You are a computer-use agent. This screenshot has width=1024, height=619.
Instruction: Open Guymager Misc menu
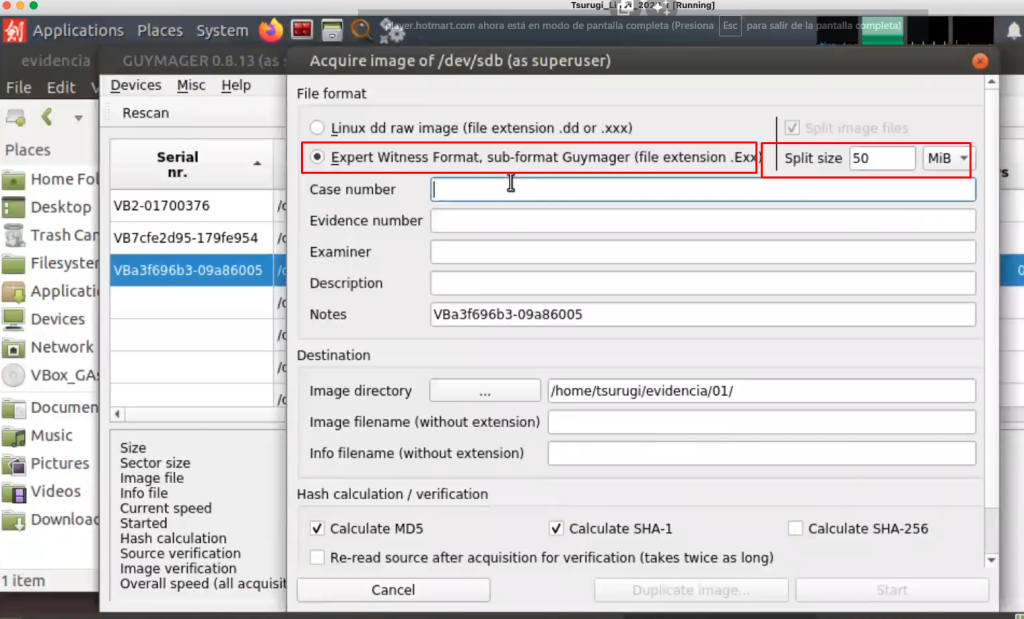[x=191, y=86]
